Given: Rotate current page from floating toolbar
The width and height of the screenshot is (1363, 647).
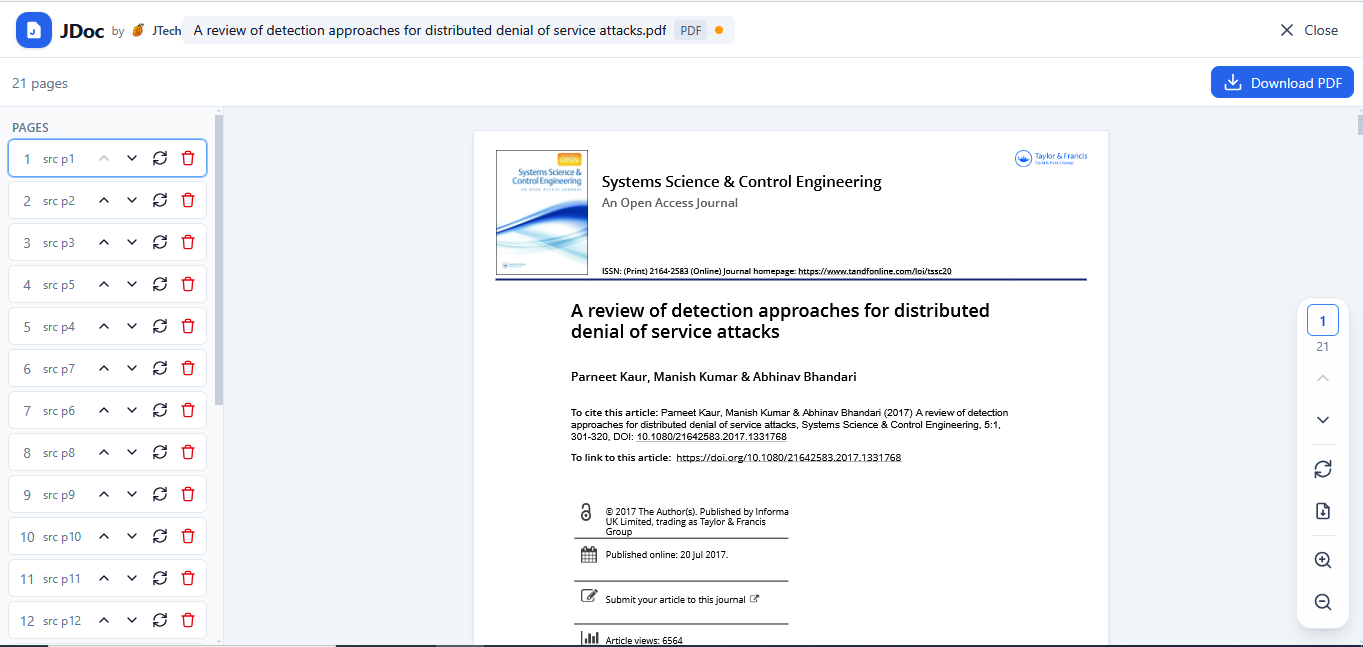Looking at the screenshot, I should click(x=1323, y=469).
